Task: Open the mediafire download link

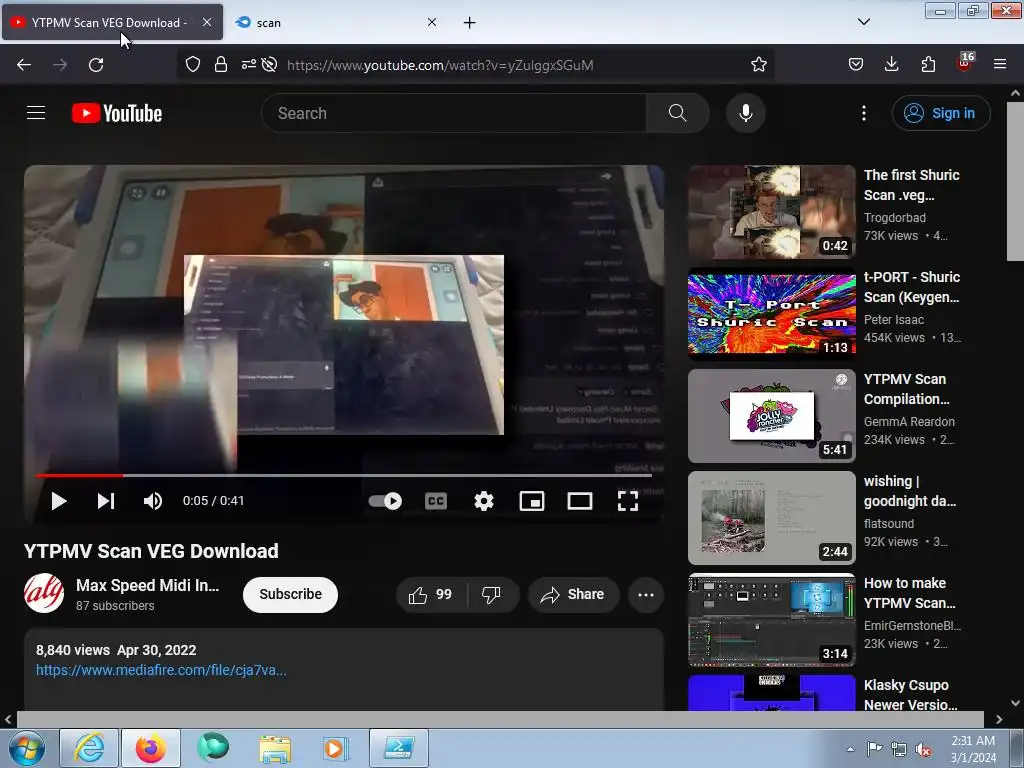Action: coord(161,670)
